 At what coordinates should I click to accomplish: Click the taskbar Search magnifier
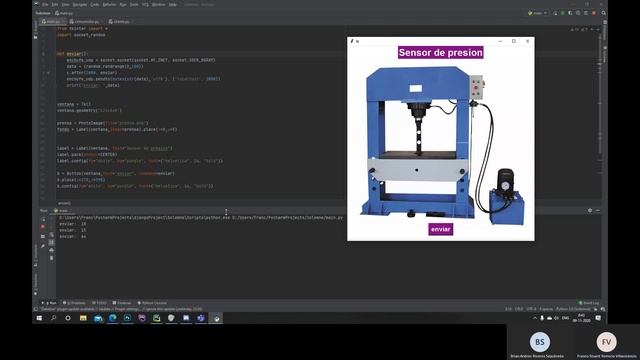[x=53, y=318]
